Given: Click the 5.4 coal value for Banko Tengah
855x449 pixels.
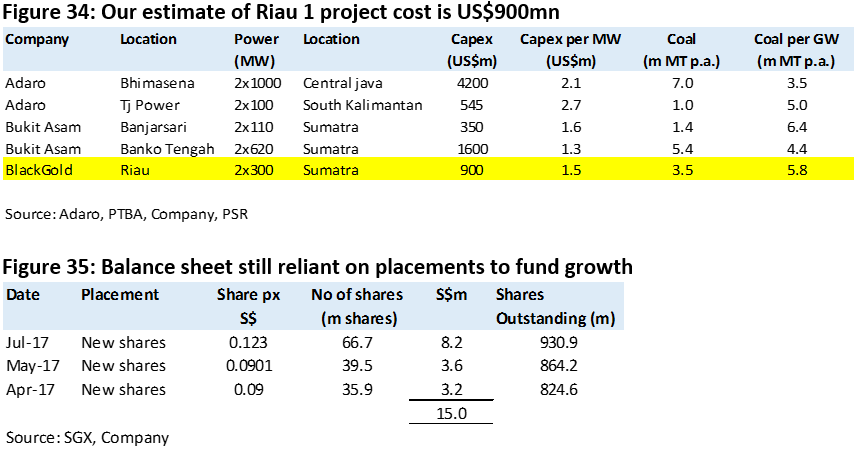Looking at the screenshot, I should (x=683, y=149).
